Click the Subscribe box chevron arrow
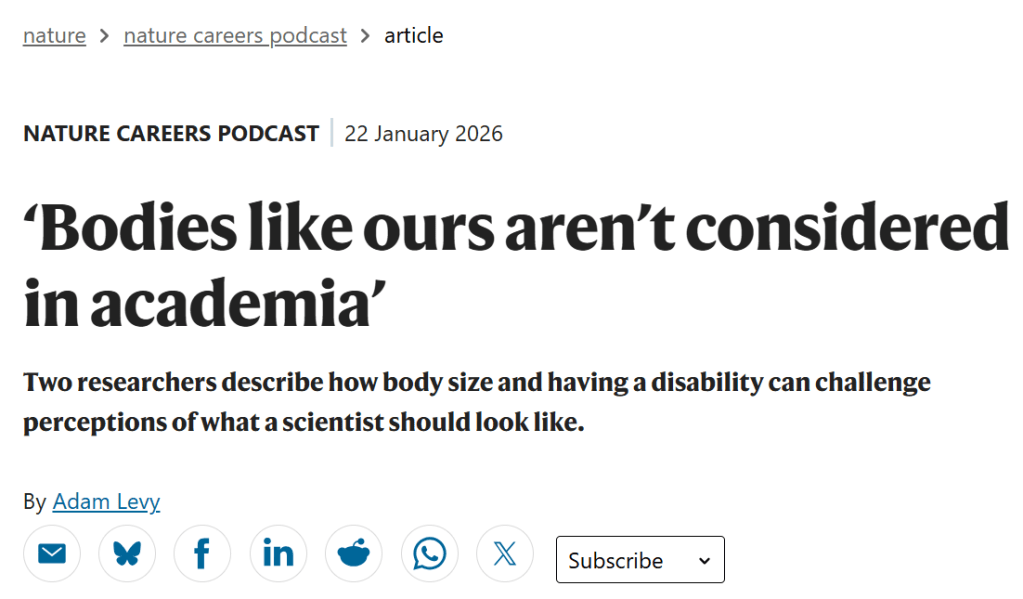Viewport: 1023px width, 599px height. click(704, 561)
